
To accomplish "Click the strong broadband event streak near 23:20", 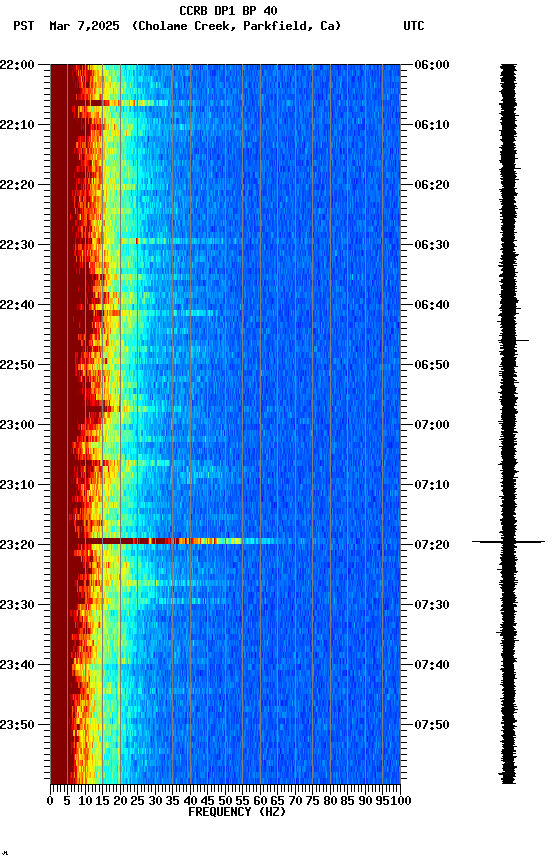I will (x=182, y=541).
